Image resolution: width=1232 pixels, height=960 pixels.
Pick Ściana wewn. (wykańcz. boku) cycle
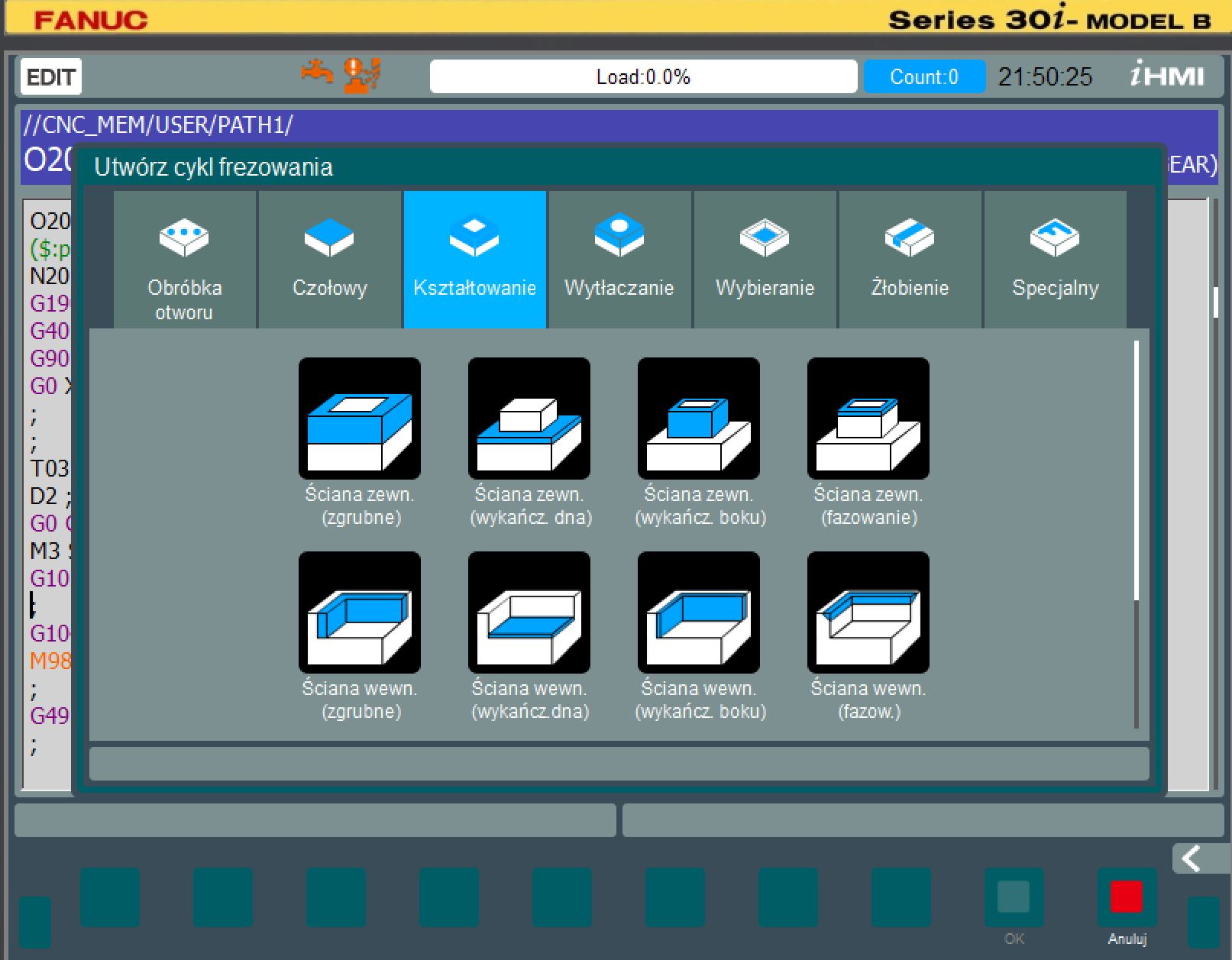[x=698, y=613]
